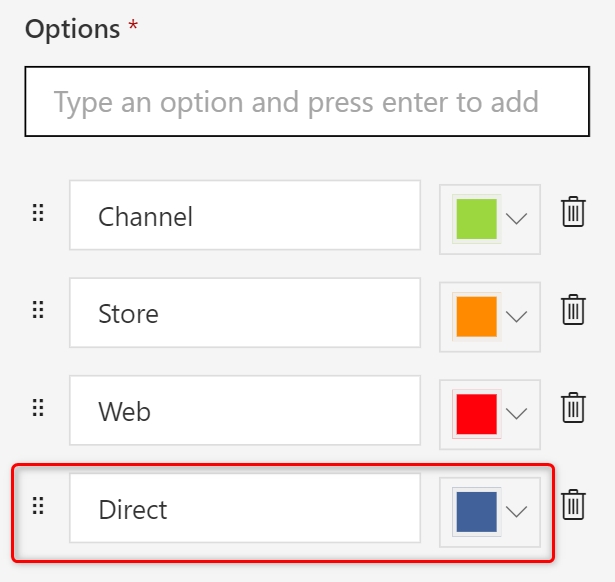Click the orange color swatch for Store
Screen dimensions: 615x582
476,316
